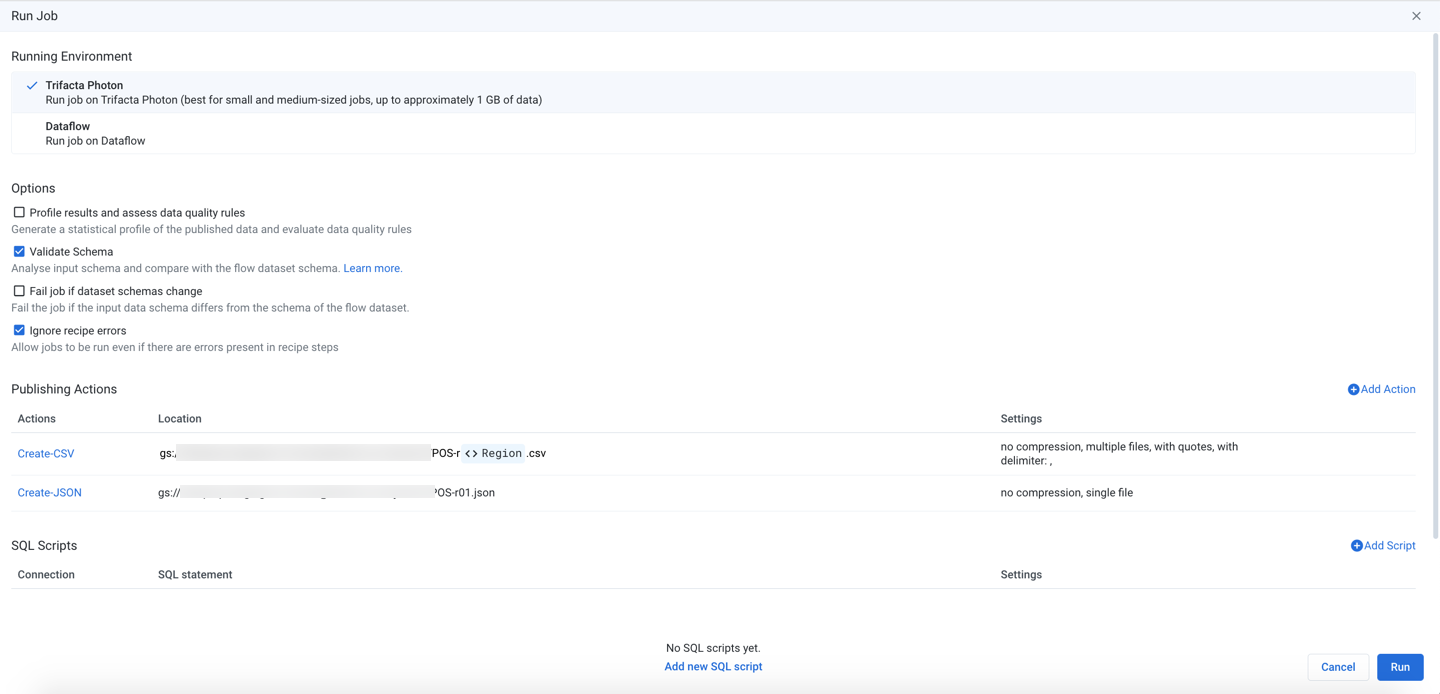1440x694 pixels.
Task: Click the checkmark icon next to Trifacta Photon
Action: 32,86
